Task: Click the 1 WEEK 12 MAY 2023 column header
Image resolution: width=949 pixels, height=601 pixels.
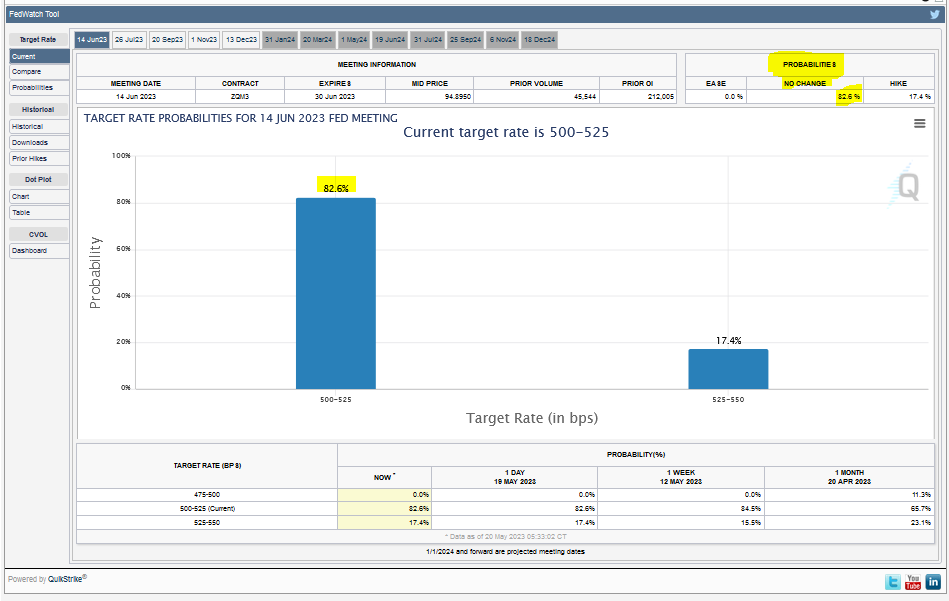Action: [681, 477]
